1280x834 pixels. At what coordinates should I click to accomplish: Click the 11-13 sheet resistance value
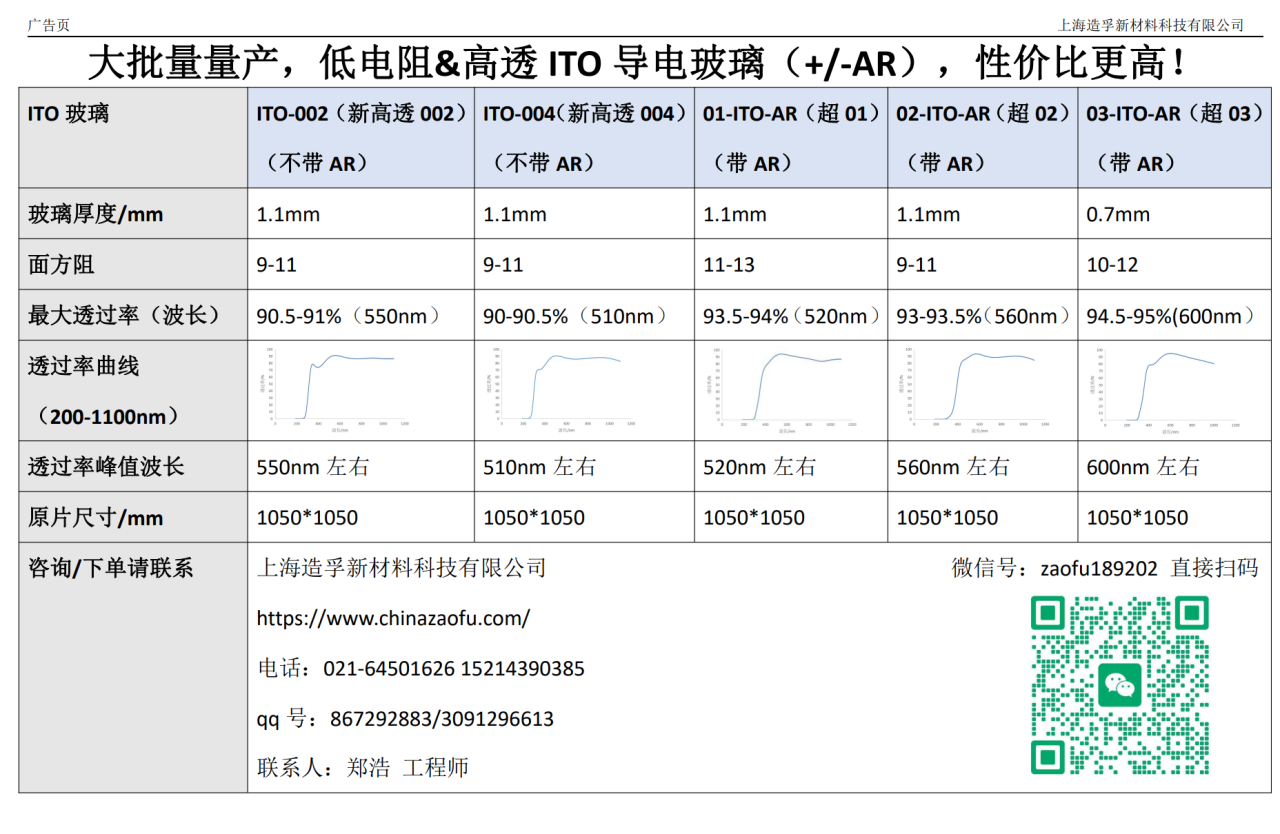[x=729, y=266]
